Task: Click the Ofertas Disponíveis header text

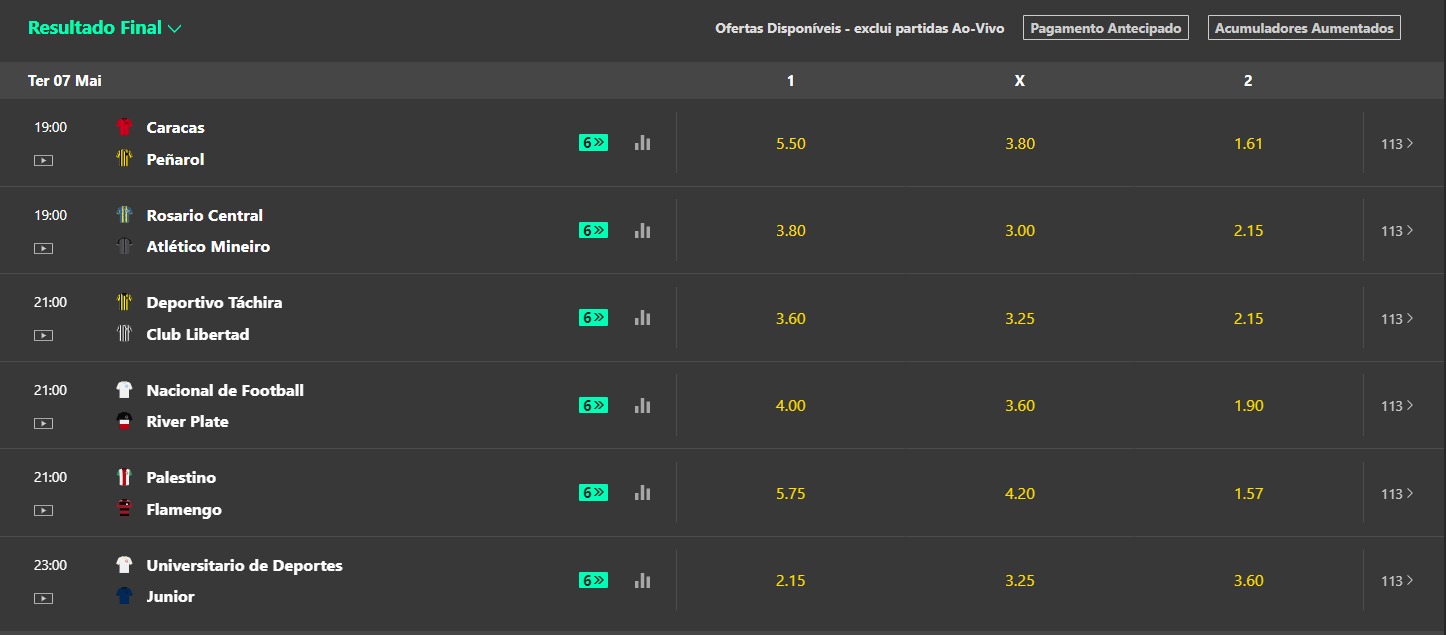Action: [x=858, y=28]
